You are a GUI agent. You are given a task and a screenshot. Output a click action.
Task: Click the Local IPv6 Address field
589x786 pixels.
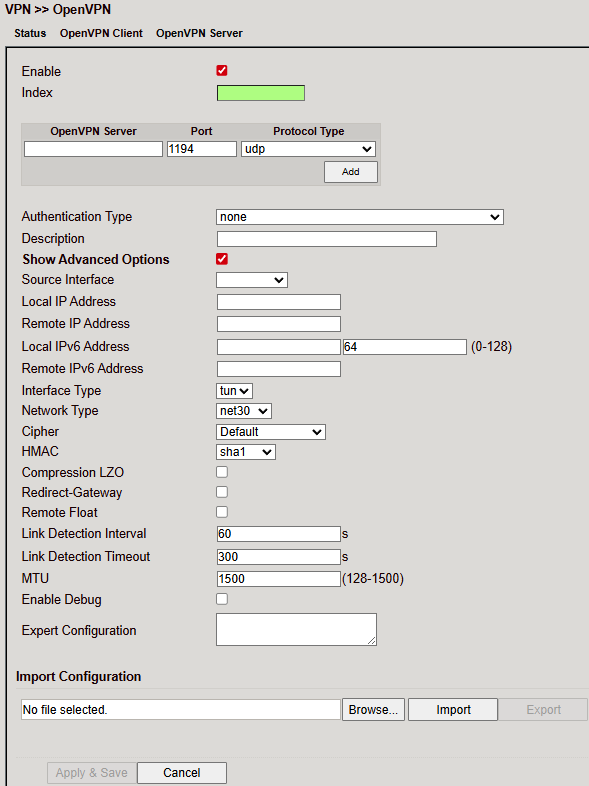(279, 347)
